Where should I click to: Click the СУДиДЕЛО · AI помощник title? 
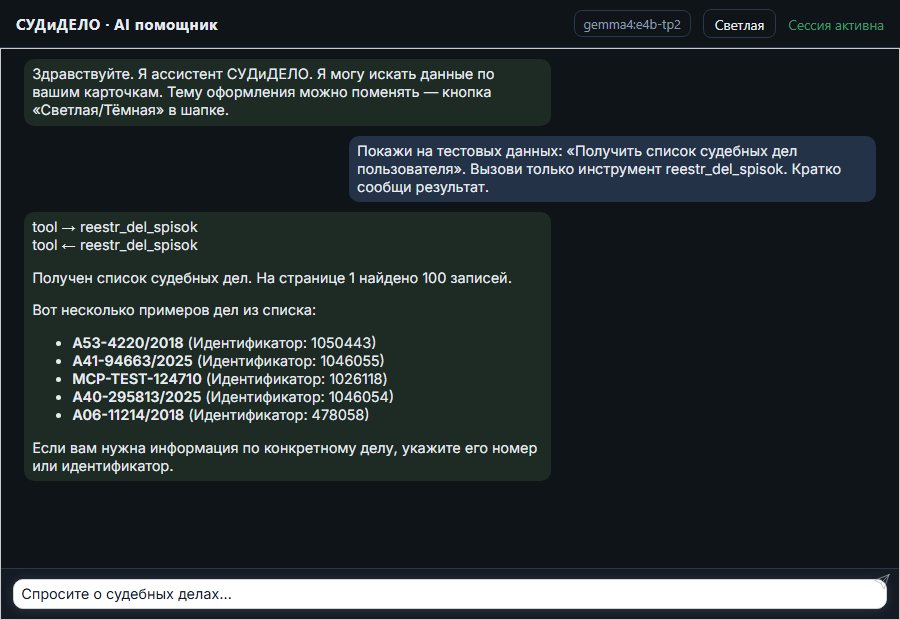coord(117,25)
